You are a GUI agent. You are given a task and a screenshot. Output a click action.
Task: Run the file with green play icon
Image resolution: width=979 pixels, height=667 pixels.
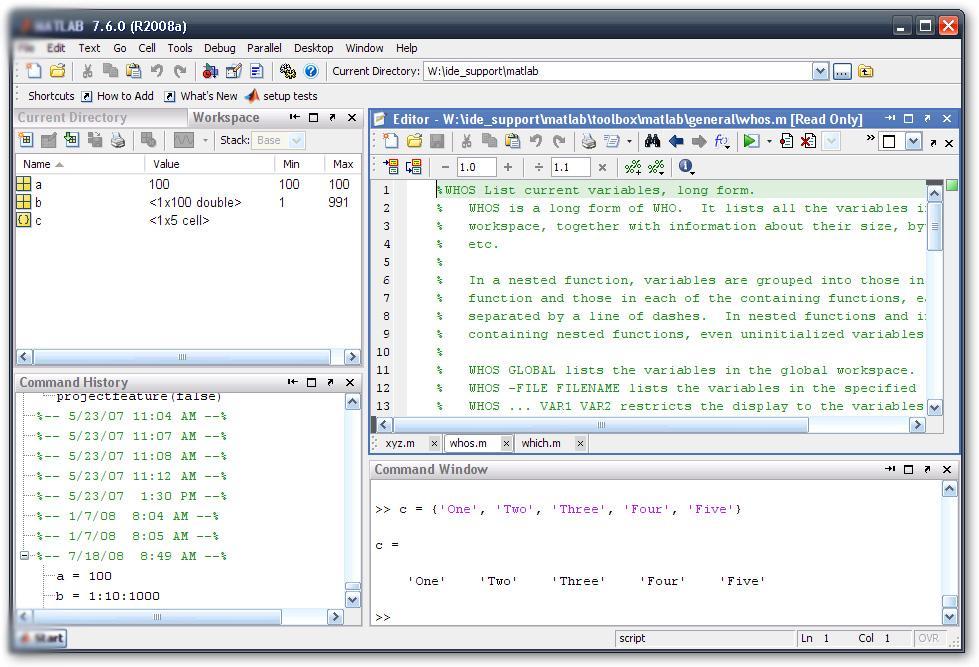[x=751, y=141]
